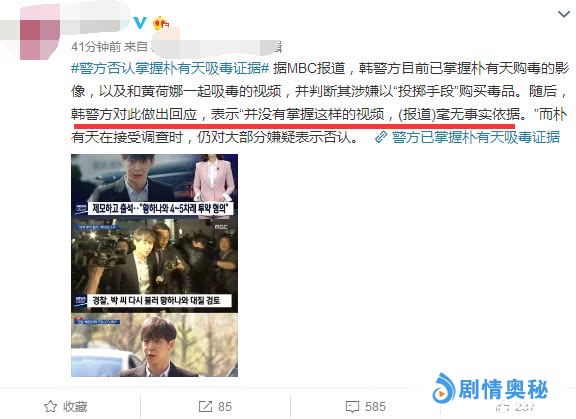Click the blue V verified badge
Viewport: 576px width, 419px height.
tap(140, 23)
